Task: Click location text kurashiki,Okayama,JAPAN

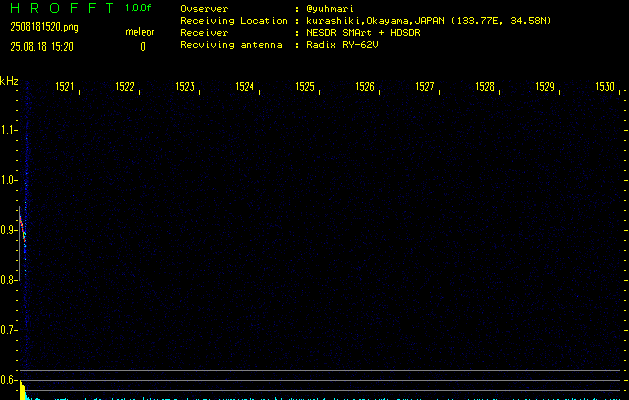Action: coord(375,21)
